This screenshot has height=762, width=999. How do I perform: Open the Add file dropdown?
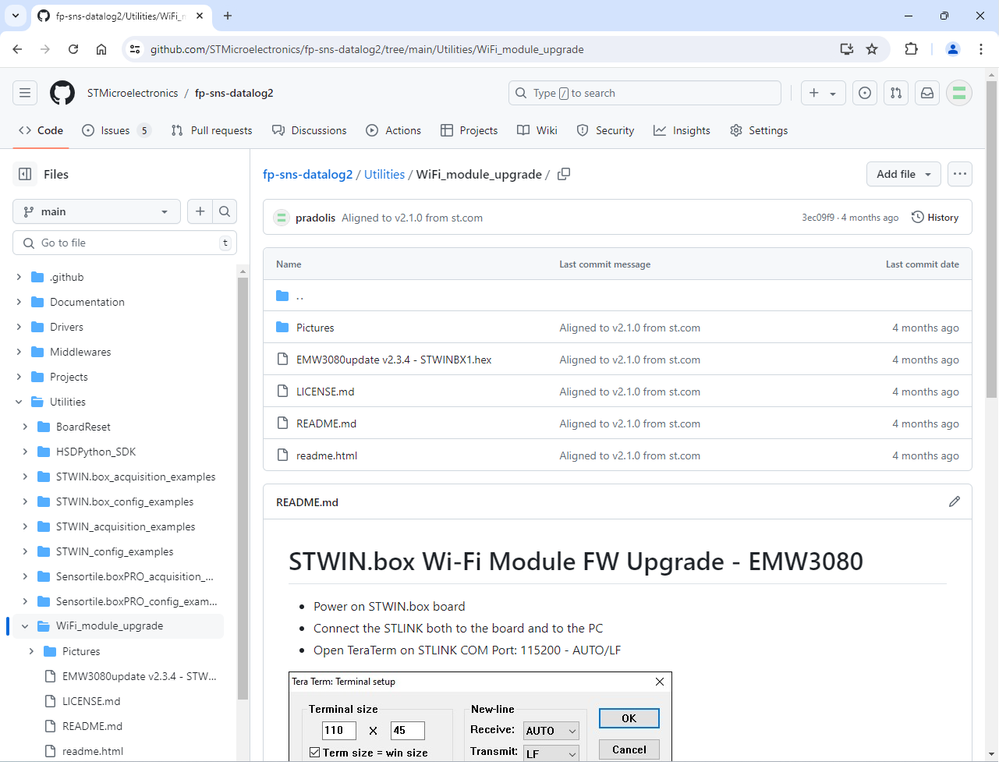(903, 174)
